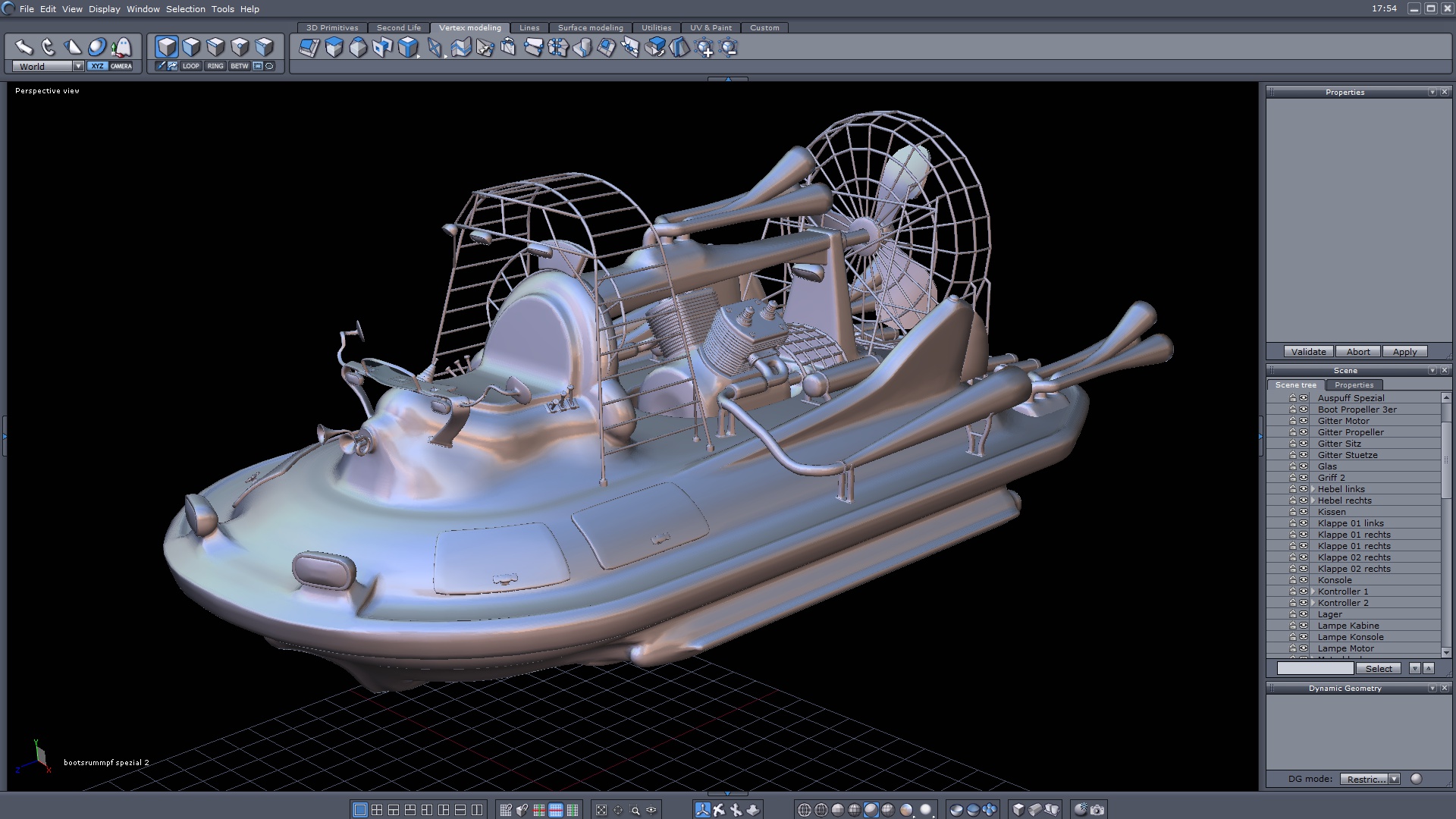Select the Rotate tool icon
1456x819 pixels.
tap(48, 47)
